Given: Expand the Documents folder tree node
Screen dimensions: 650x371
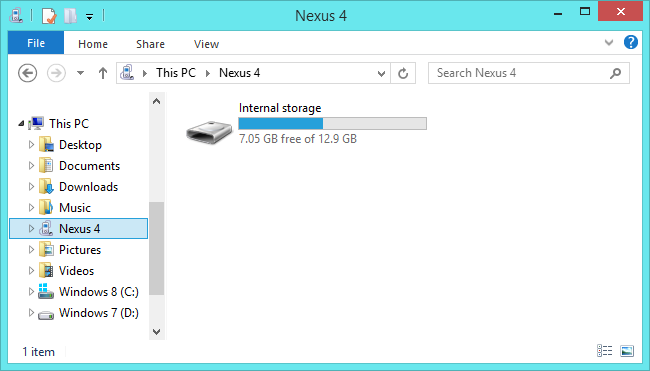Looking at the screenshot, I should pyautogui.click(x=31, y=165).
